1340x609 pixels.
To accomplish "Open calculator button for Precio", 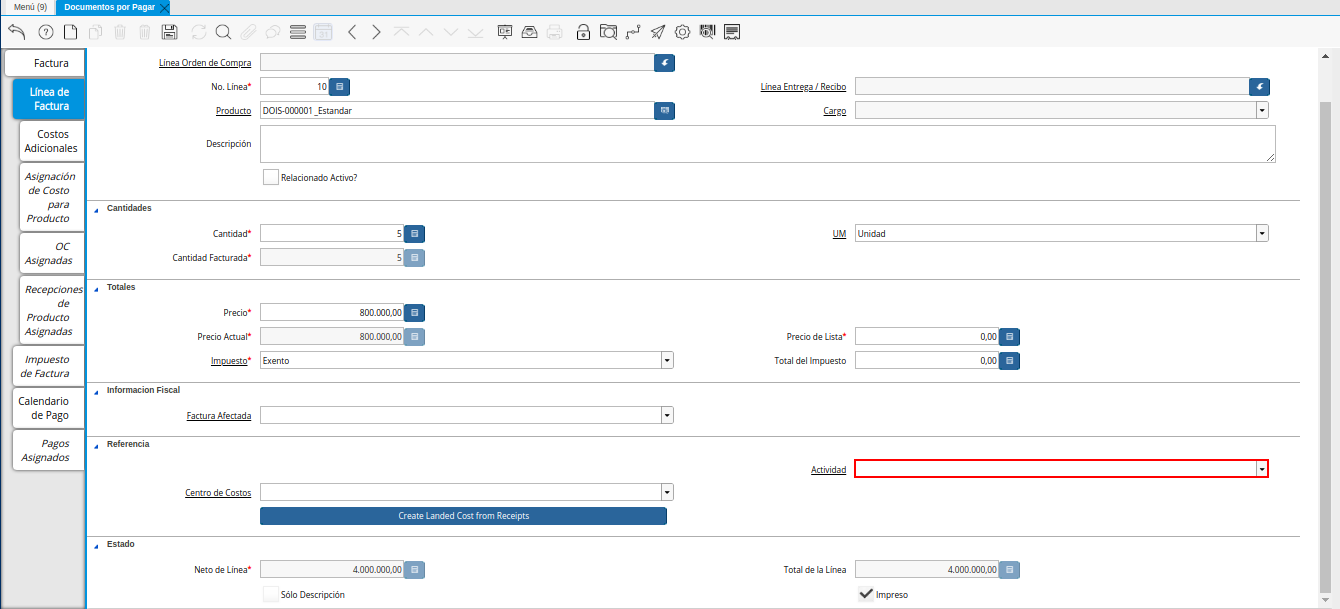I will [x=414, y=313].
